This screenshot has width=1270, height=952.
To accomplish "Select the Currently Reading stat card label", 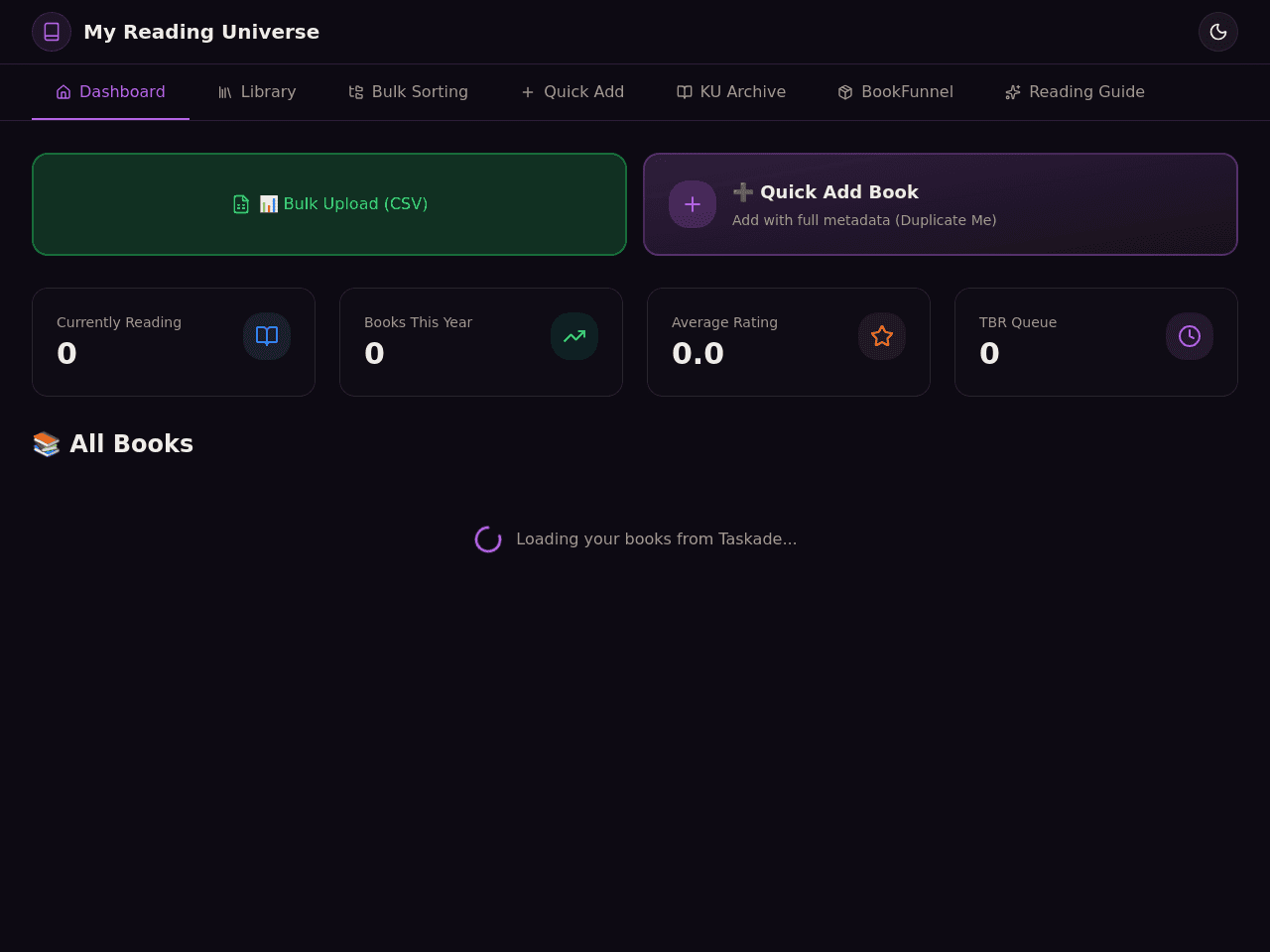I will tap(119, 322).
